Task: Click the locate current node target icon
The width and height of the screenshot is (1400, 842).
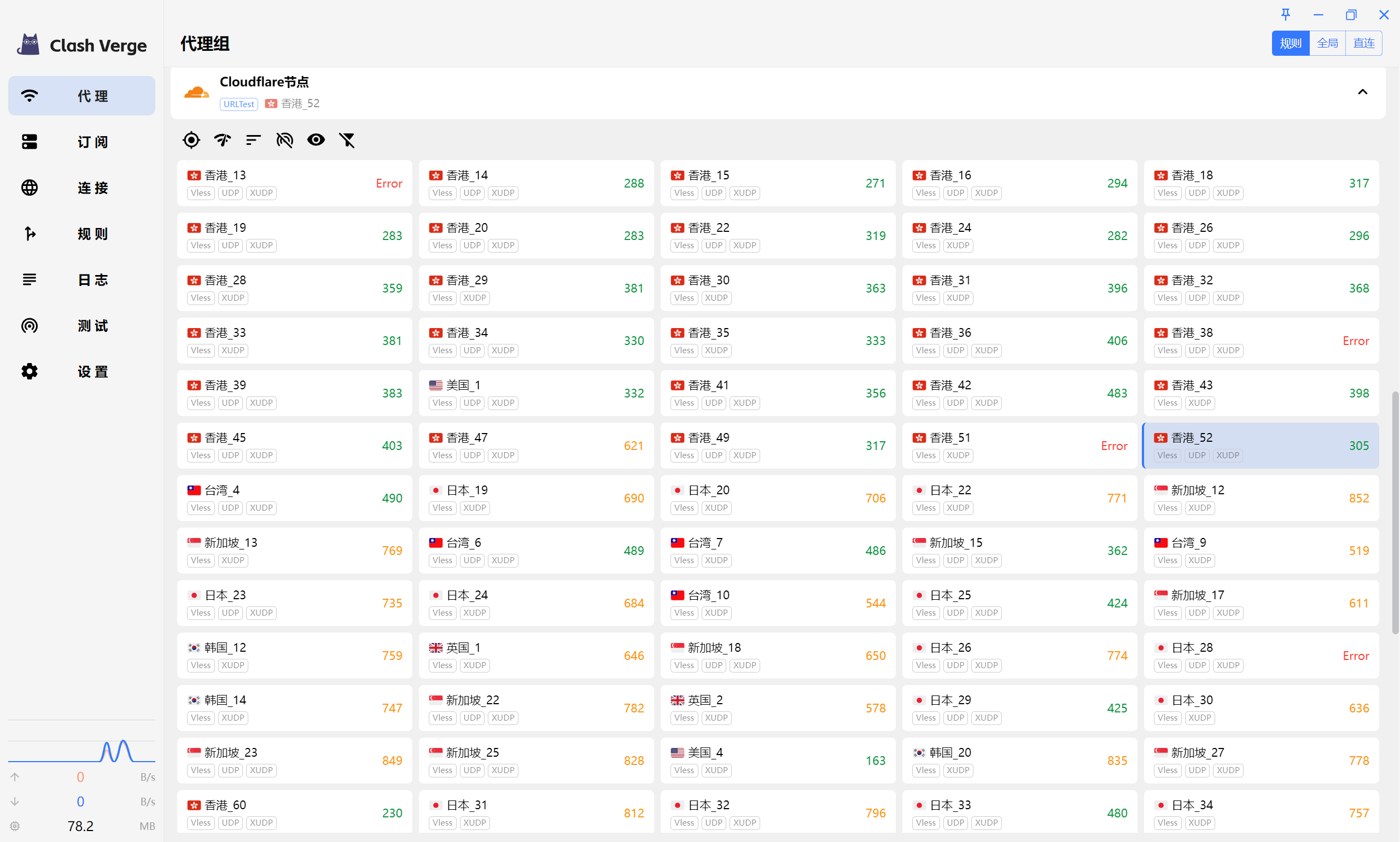Action: pos(191,139)
